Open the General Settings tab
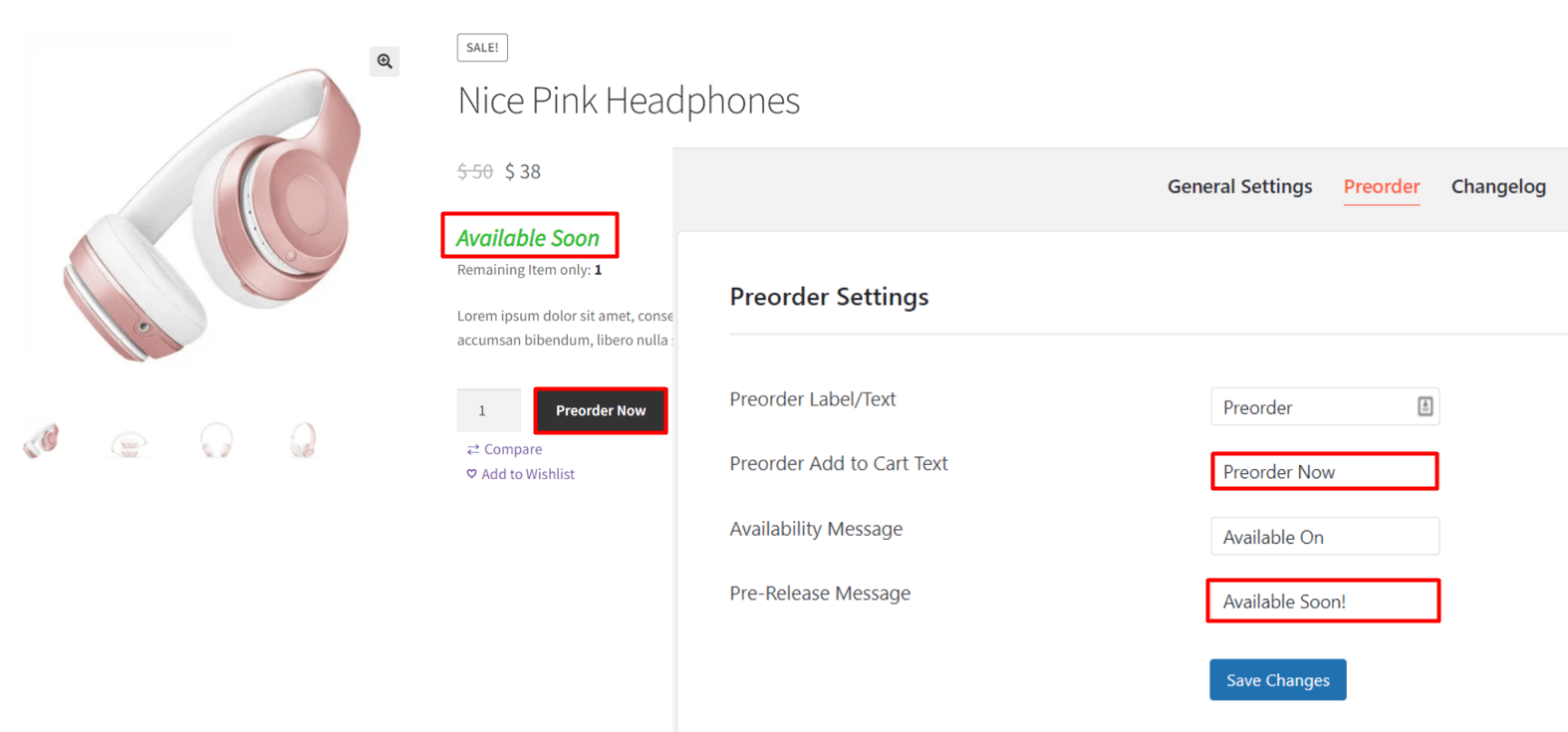Viewport: 1568px width, 732px height. 1239,186
